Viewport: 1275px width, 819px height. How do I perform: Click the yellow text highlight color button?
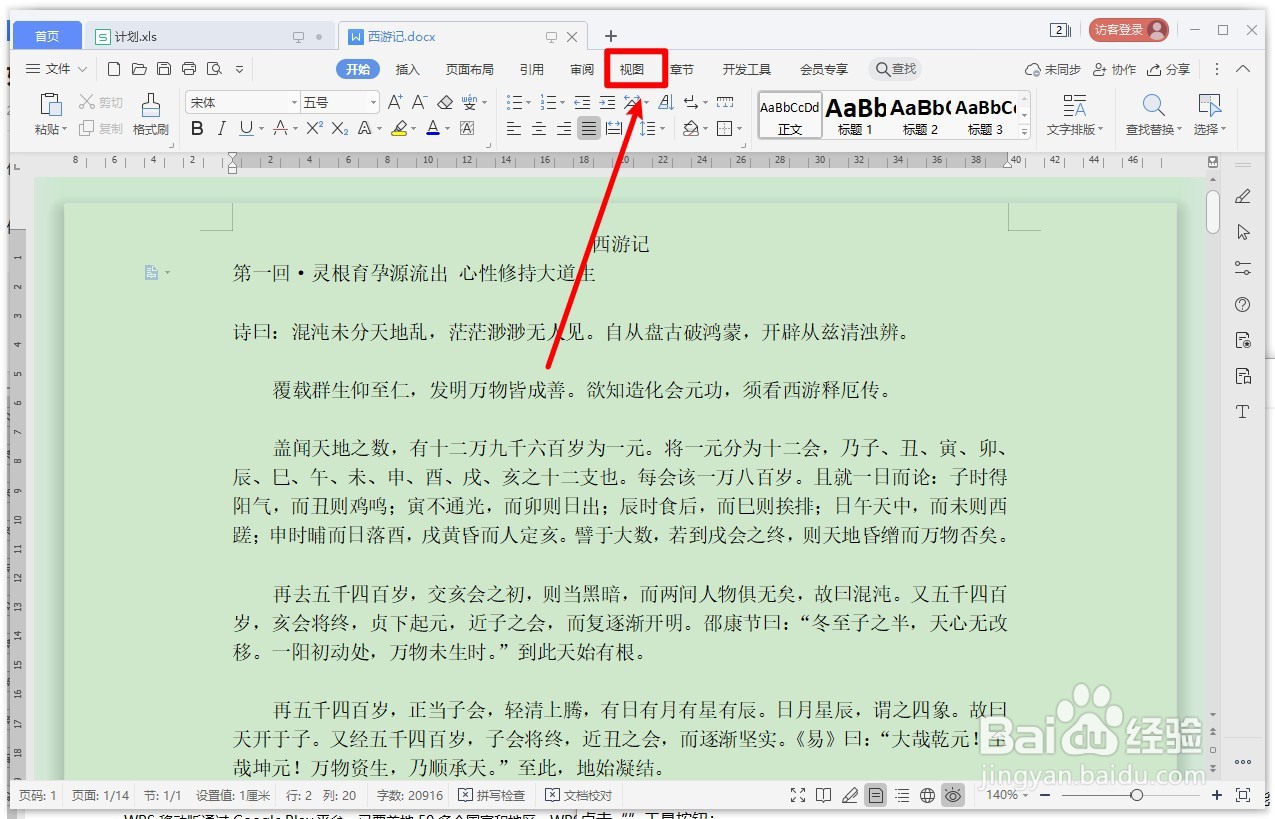(398, 128)
